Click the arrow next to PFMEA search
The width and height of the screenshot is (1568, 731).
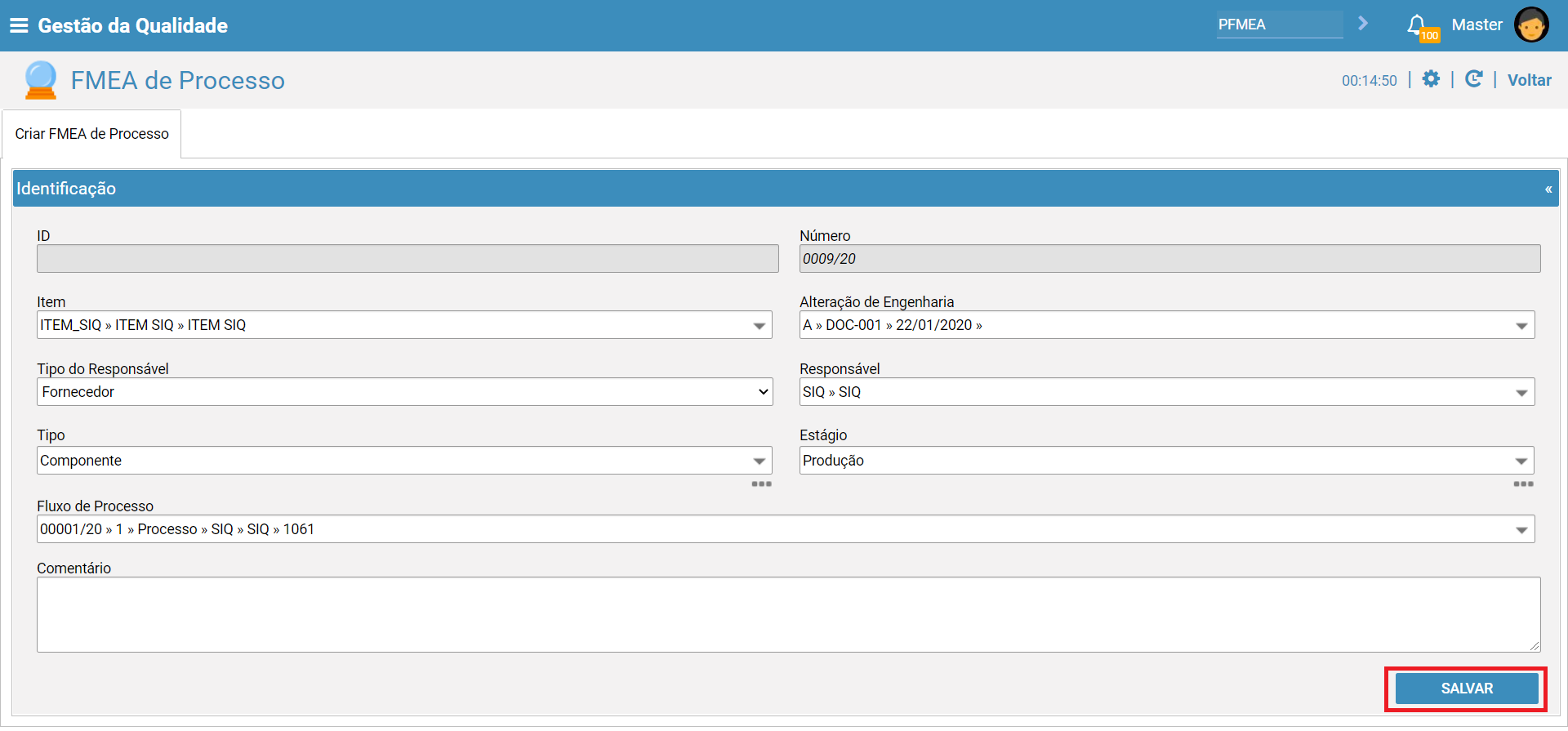click(x=1362, y=24)
